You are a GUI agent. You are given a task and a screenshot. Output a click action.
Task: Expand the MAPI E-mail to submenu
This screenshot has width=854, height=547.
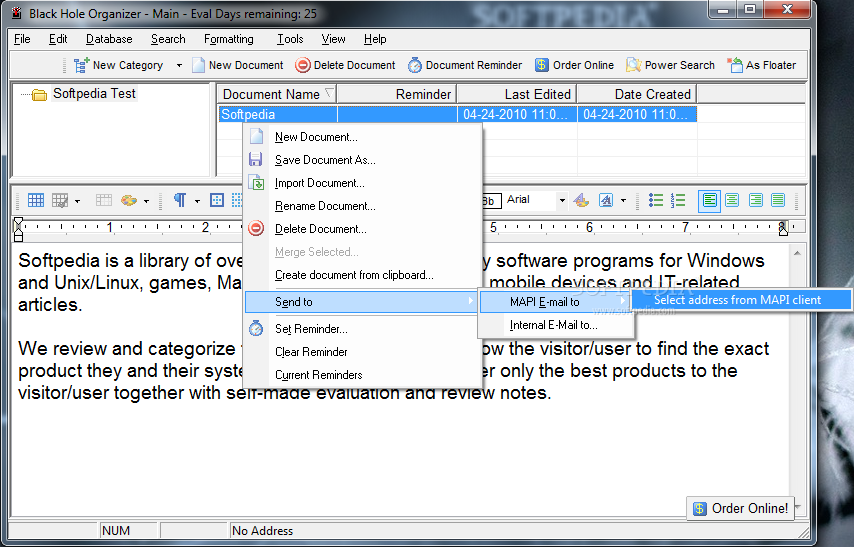pos(554,302)
